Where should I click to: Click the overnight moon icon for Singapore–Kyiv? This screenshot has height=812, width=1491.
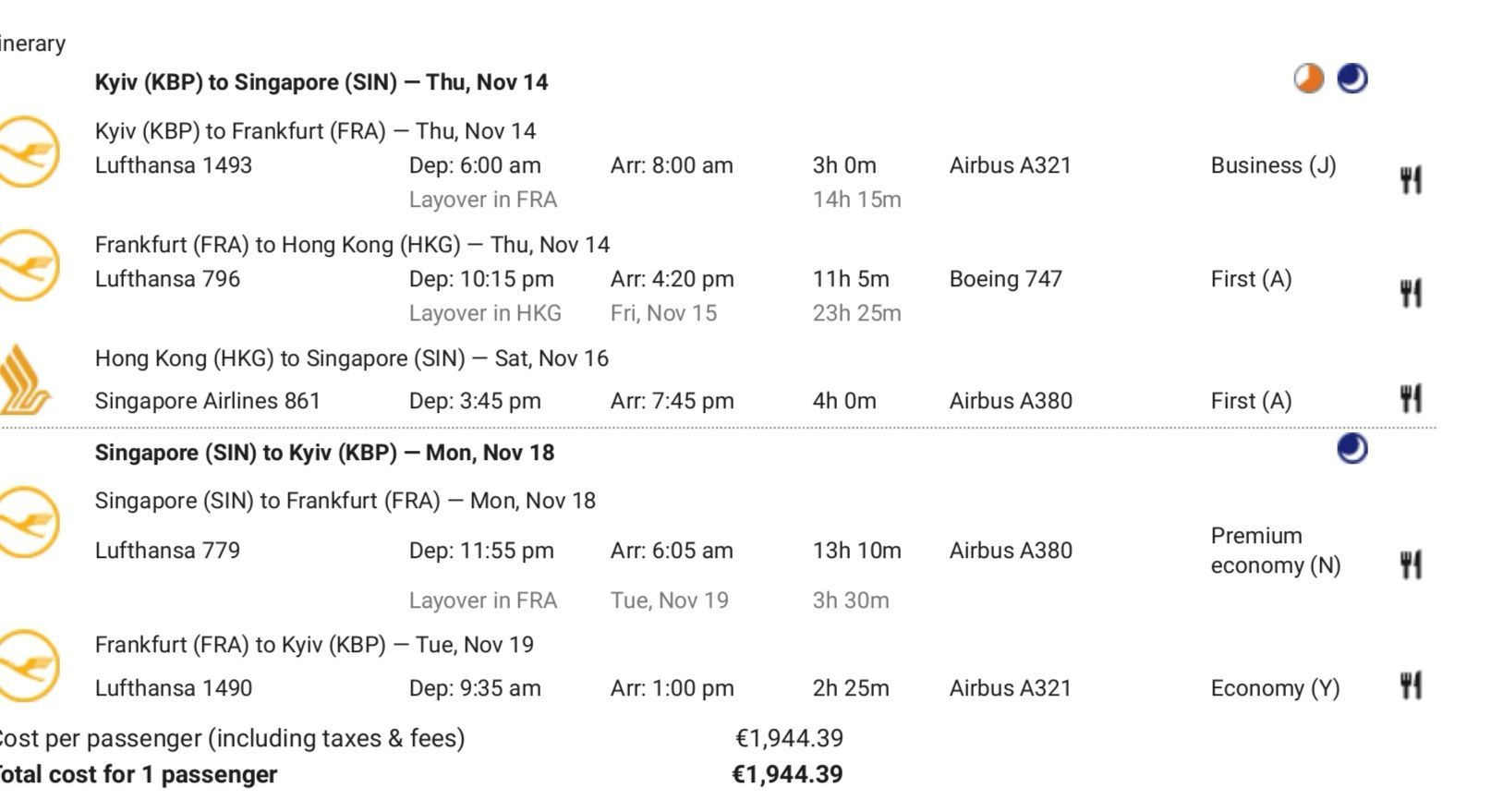click(x=1352, y=450)
